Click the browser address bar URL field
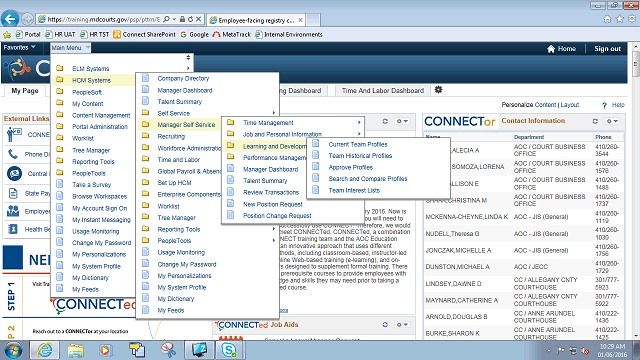 tap(104, 19)
